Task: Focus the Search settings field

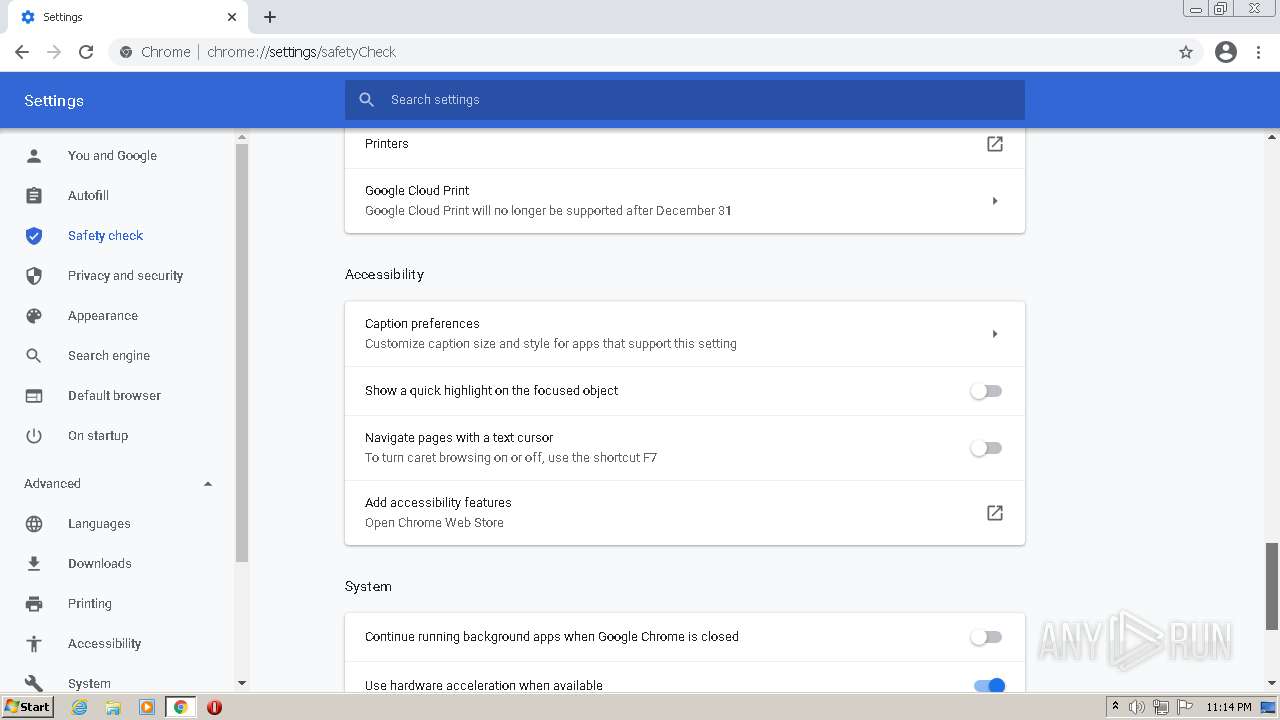Action: click(x=685, y=100)
